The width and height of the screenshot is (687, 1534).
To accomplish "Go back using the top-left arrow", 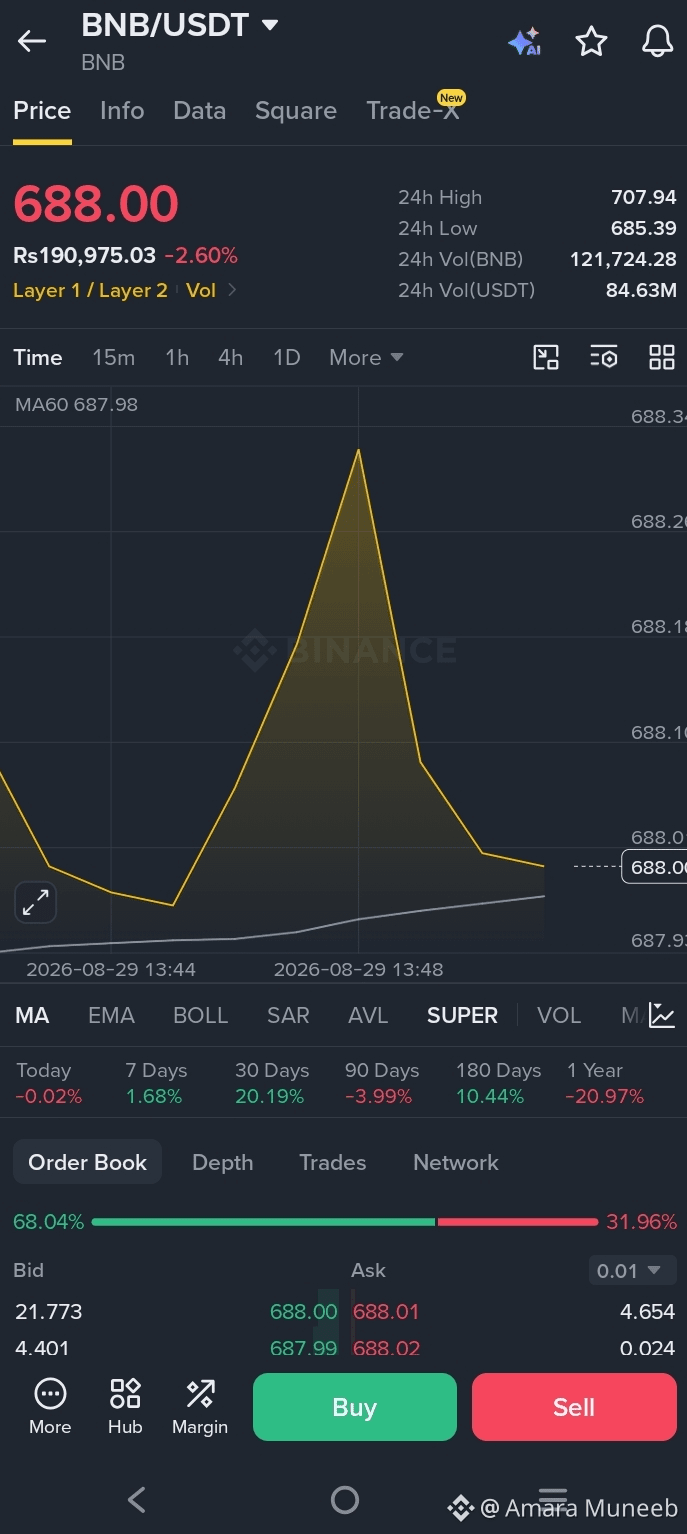I will pos(32,41).
